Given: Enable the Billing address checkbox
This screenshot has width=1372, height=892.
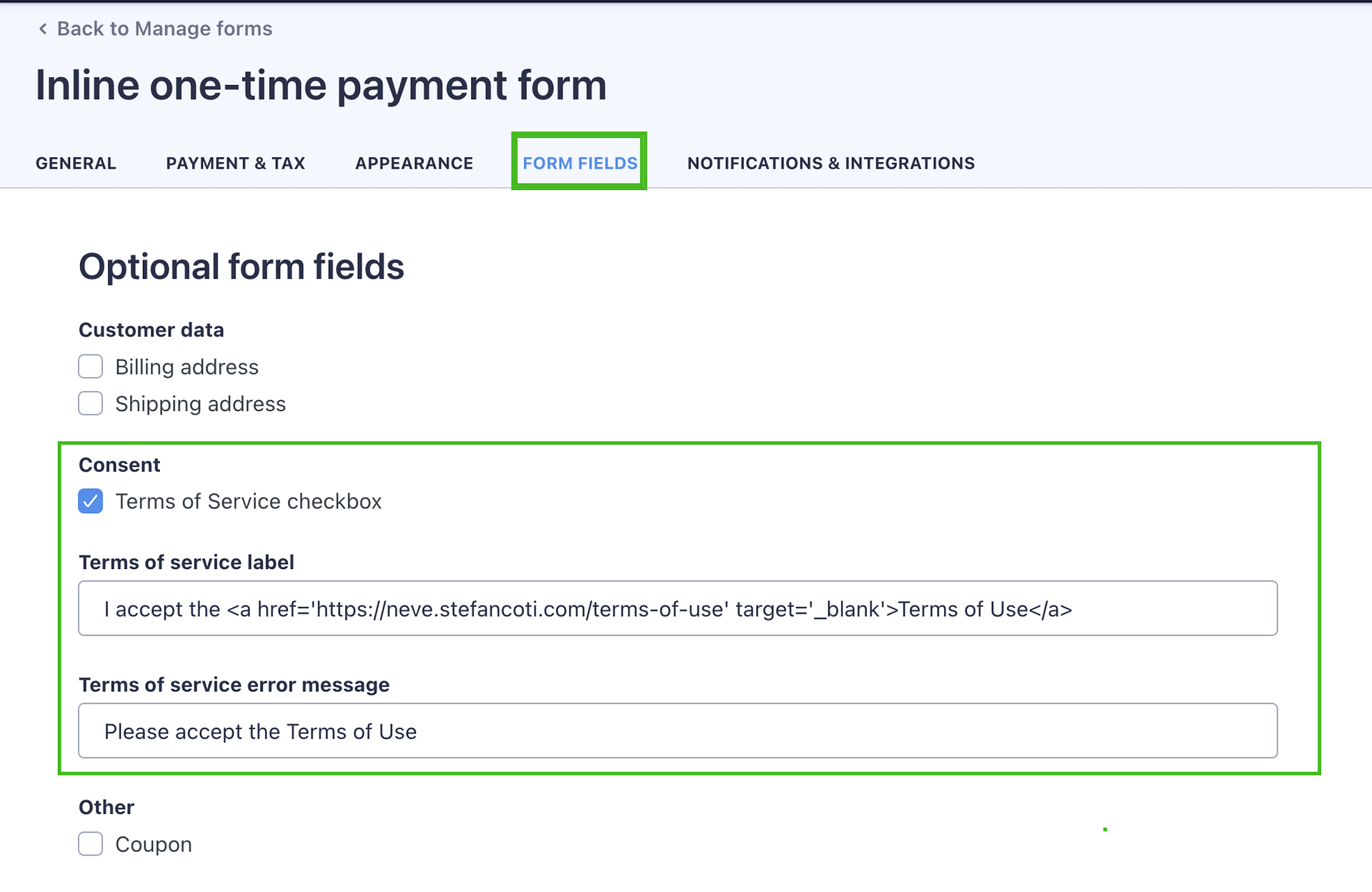Looking at the screenshot, I should tap(90, 367).
